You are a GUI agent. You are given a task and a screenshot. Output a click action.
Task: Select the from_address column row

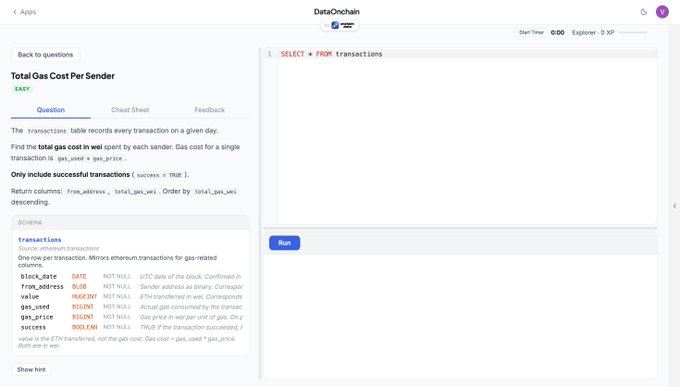(131, 286)
